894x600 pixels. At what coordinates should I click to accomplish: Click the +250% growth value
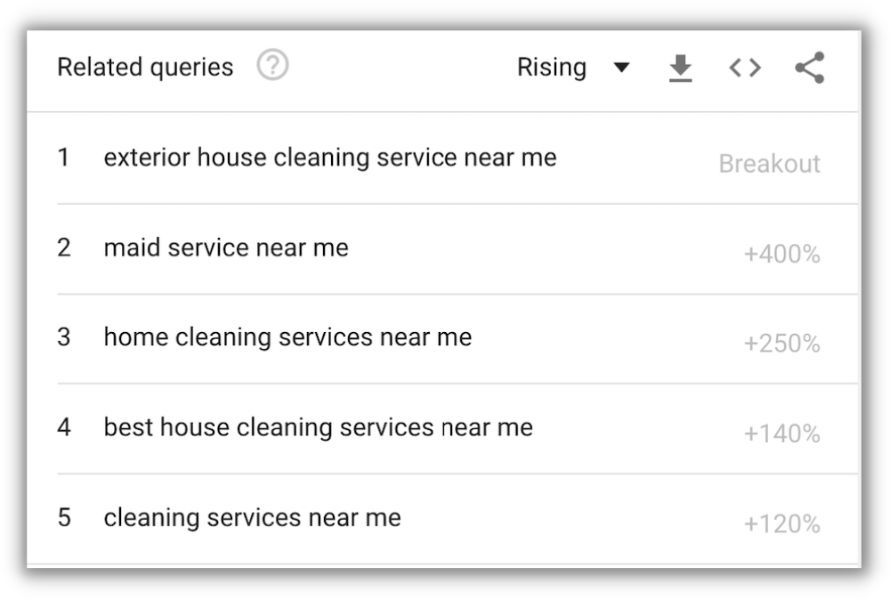click(x=782, y=343)
